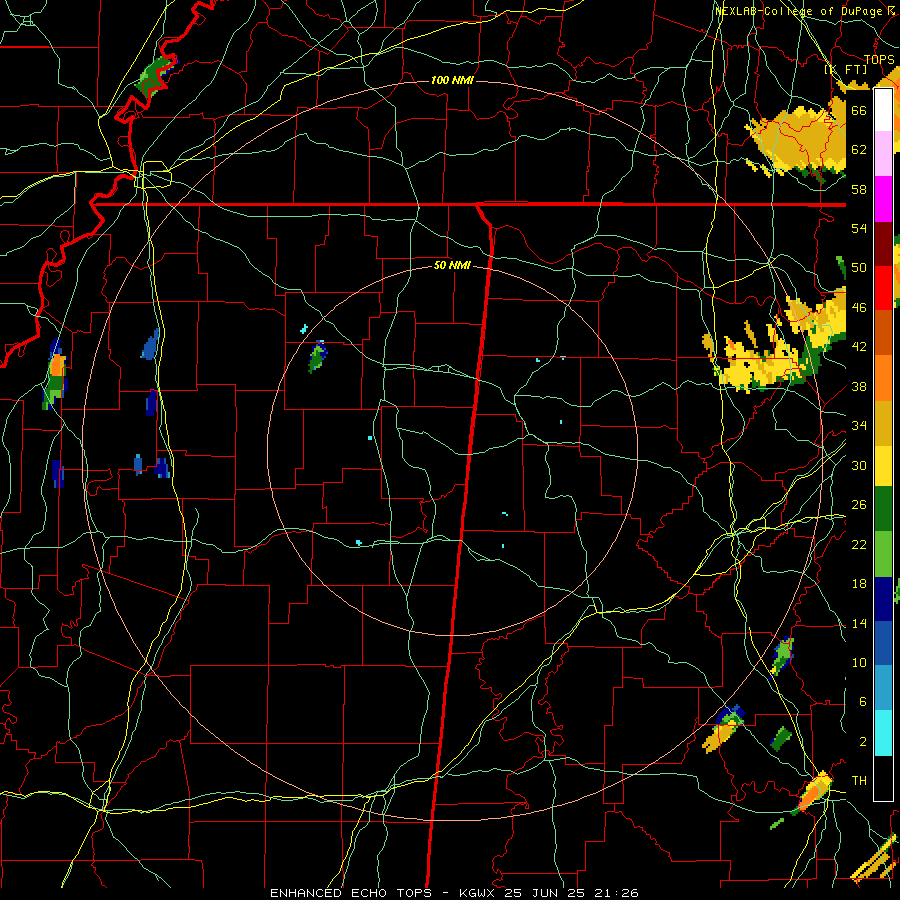
Task: Click the "ENHANCED ECHO TOPS" caption text
Action: (x=351, y=893)
